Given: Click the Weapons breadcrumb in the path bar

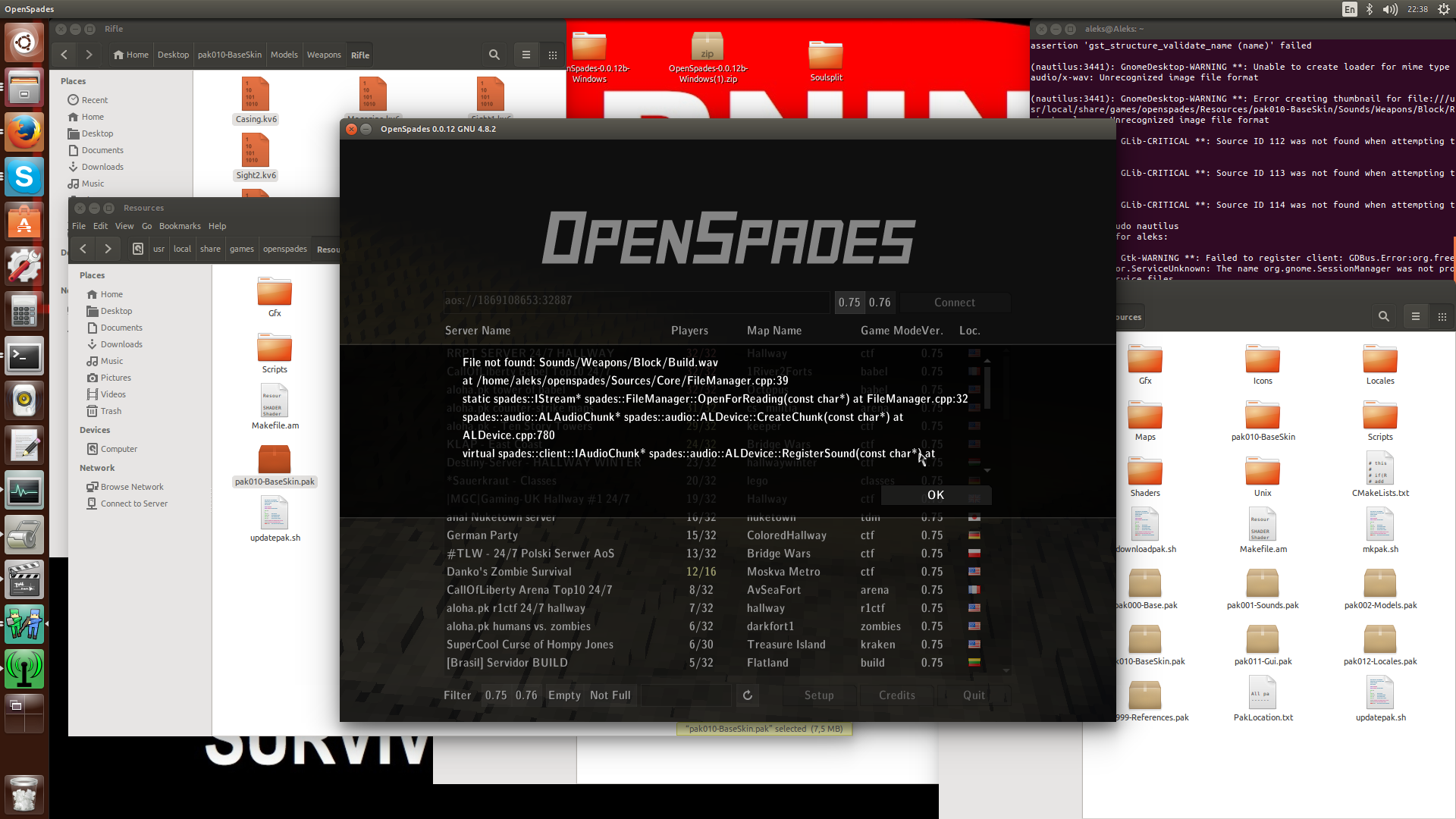Looking at the screenshot, I should pos(324,55).
